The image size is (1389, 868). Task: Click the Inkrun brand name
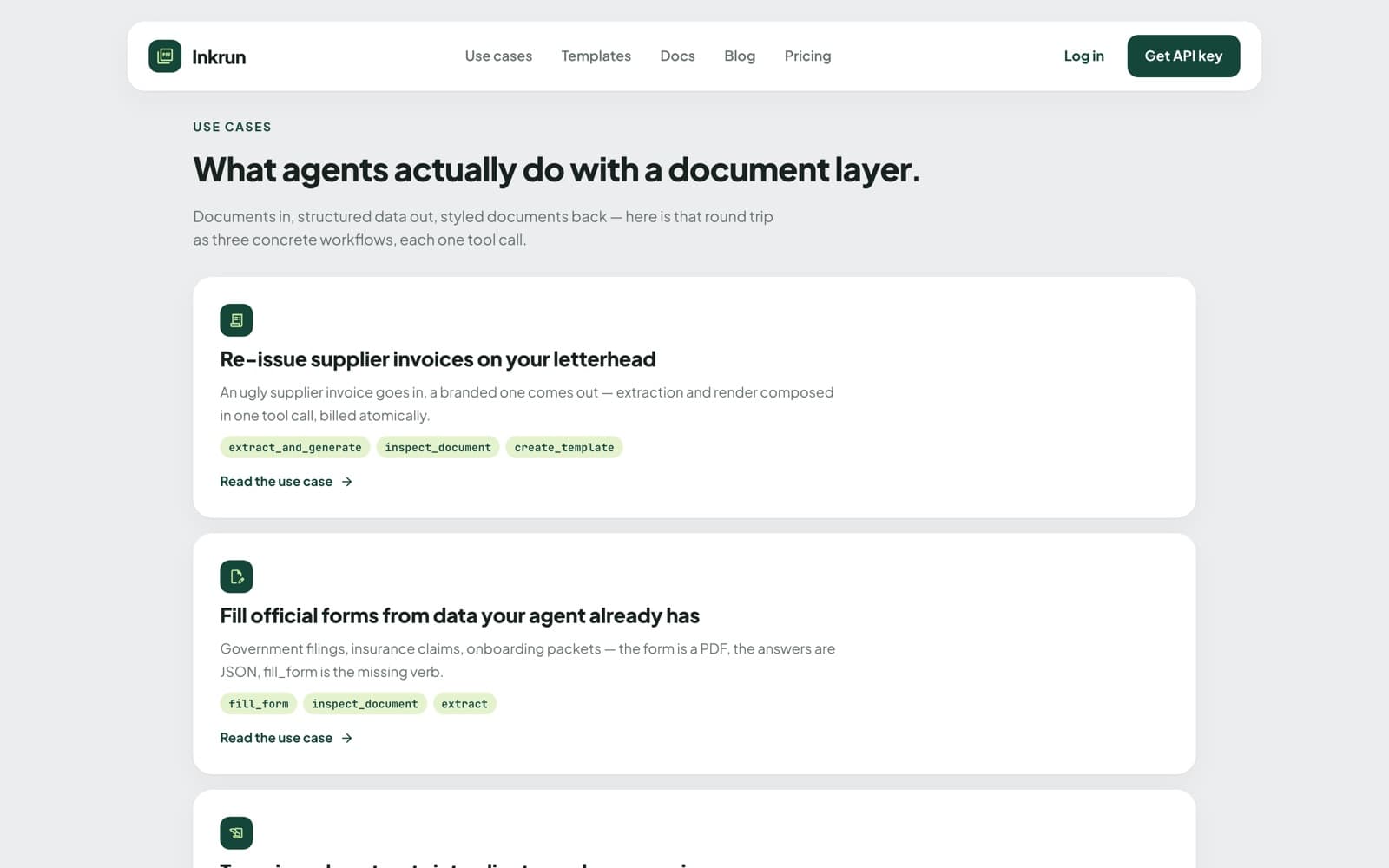pos(219,56)
